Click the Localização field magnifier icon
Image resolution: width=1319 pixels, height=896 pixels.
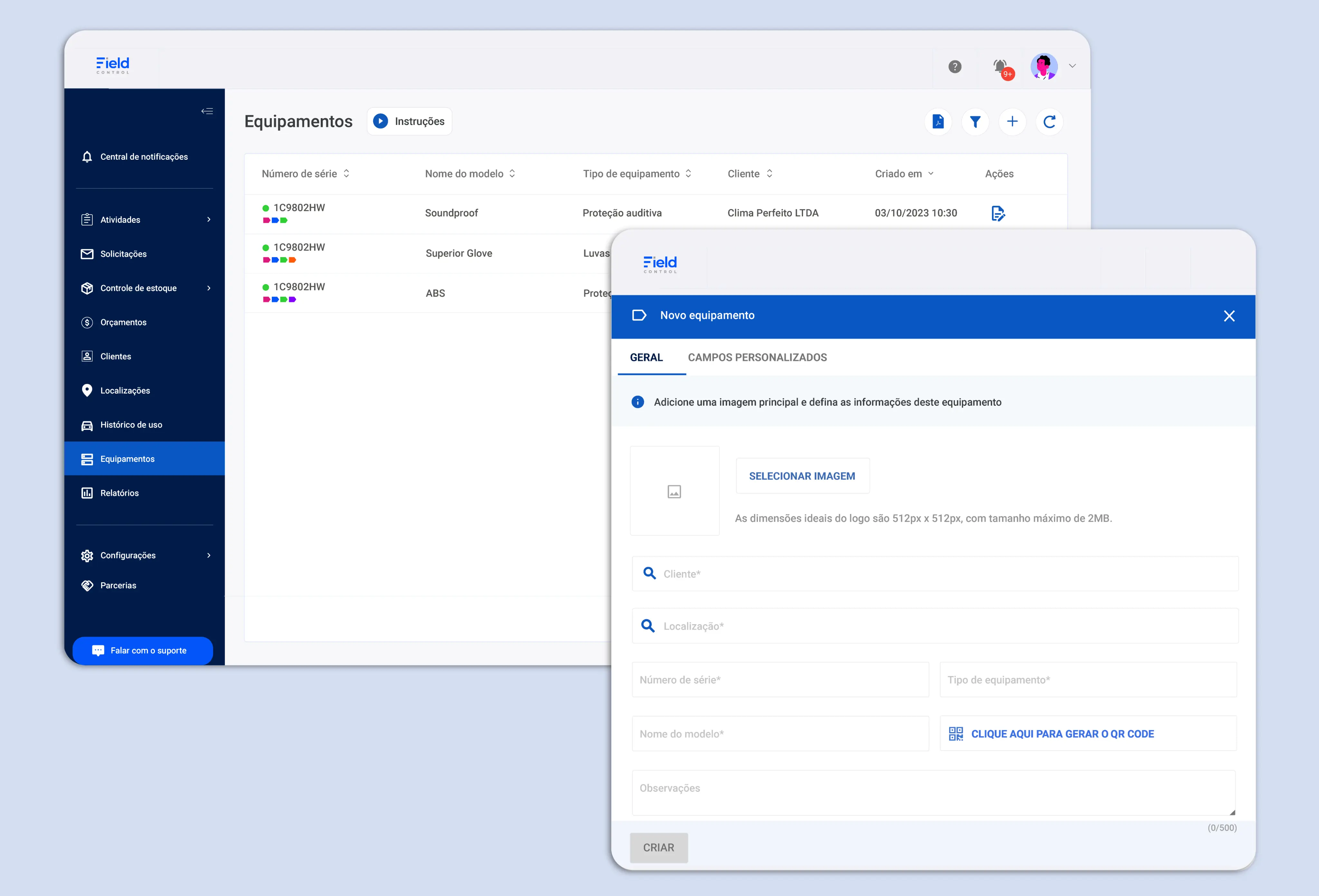[648, 626]
